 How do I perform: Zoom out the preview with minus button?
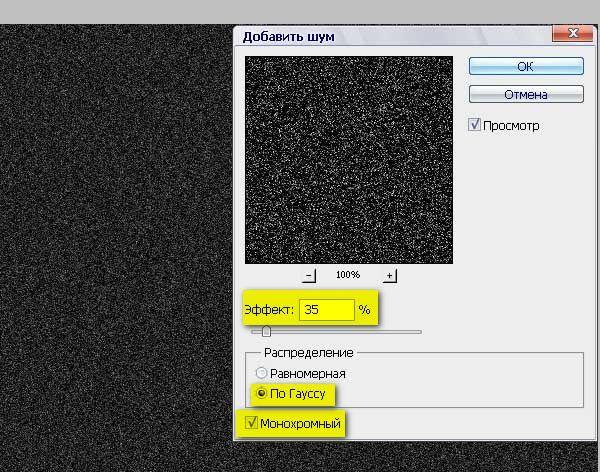pos(308,275)
